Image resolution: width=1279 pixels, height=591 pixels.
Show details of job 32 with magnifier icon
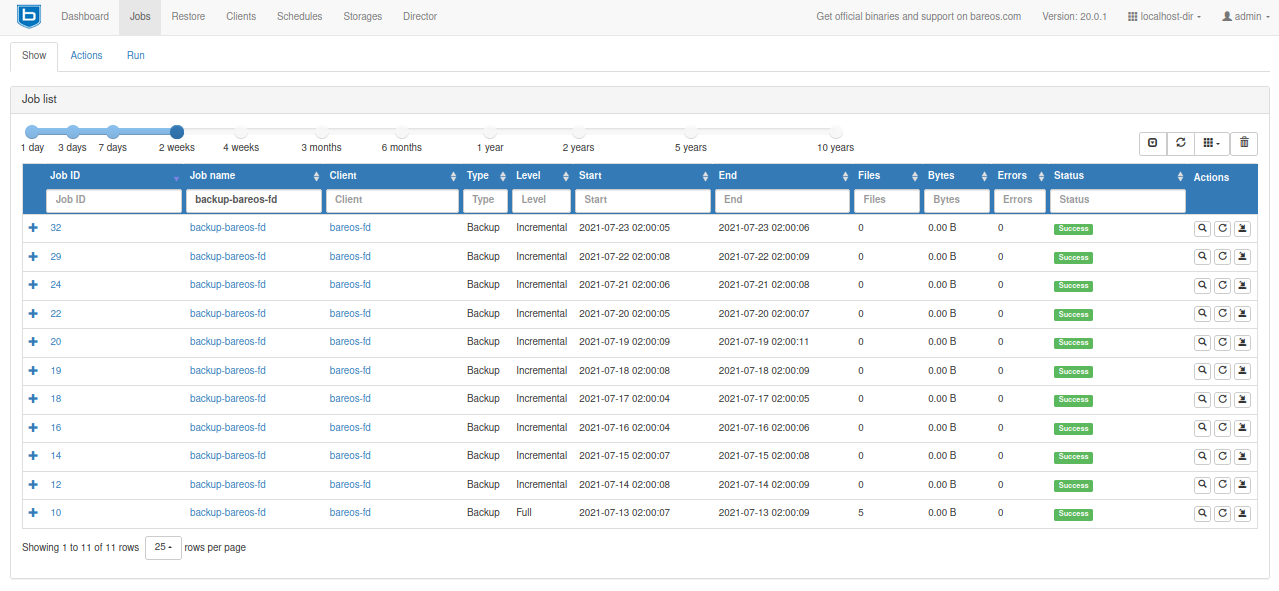click(1202, 228)
